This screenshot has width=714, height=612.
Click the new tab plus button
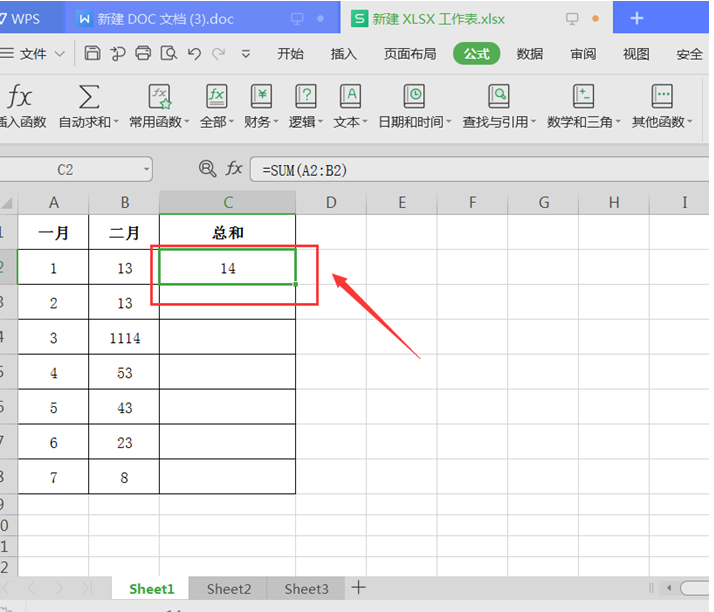(637, 18)
